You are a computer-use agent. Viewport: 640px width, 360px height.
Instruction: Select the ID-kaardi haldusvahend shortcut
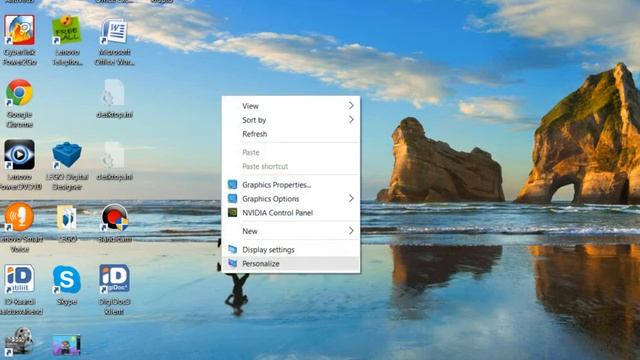pos(20,290)
